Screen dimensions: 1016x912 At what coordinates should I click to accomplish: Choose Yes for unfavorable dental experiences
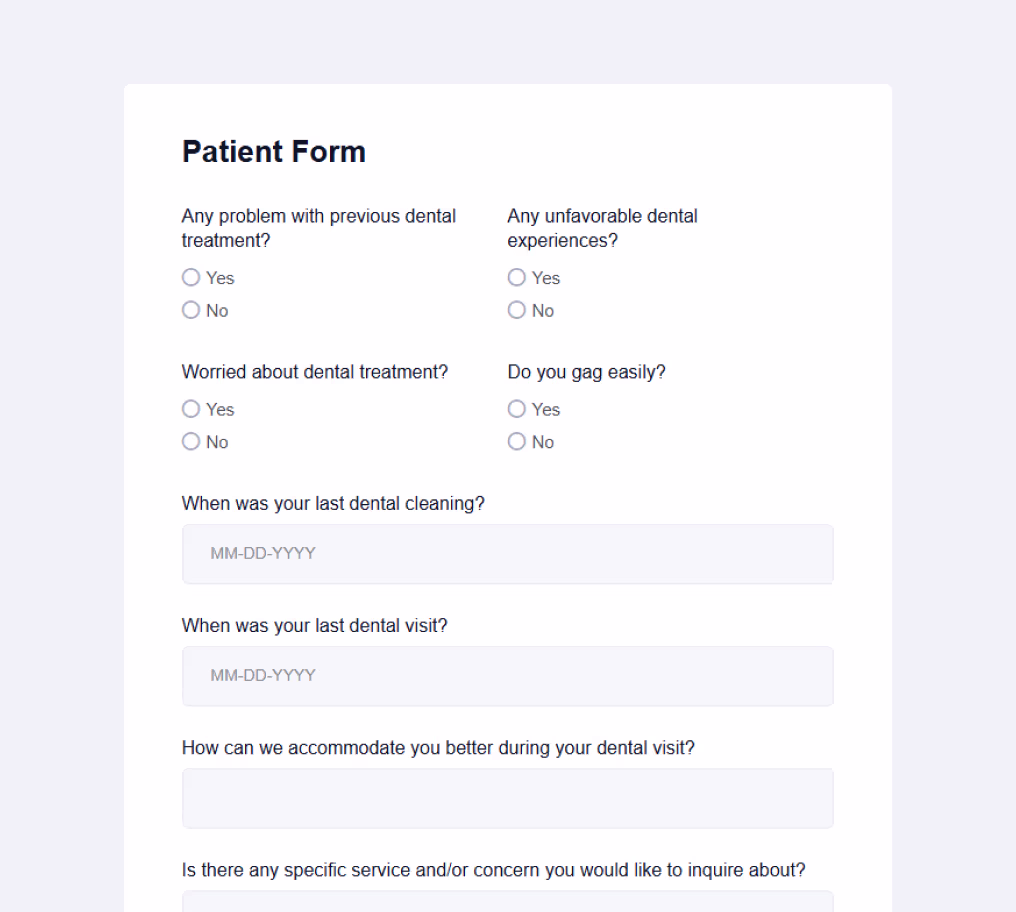(x=516, y=277)
